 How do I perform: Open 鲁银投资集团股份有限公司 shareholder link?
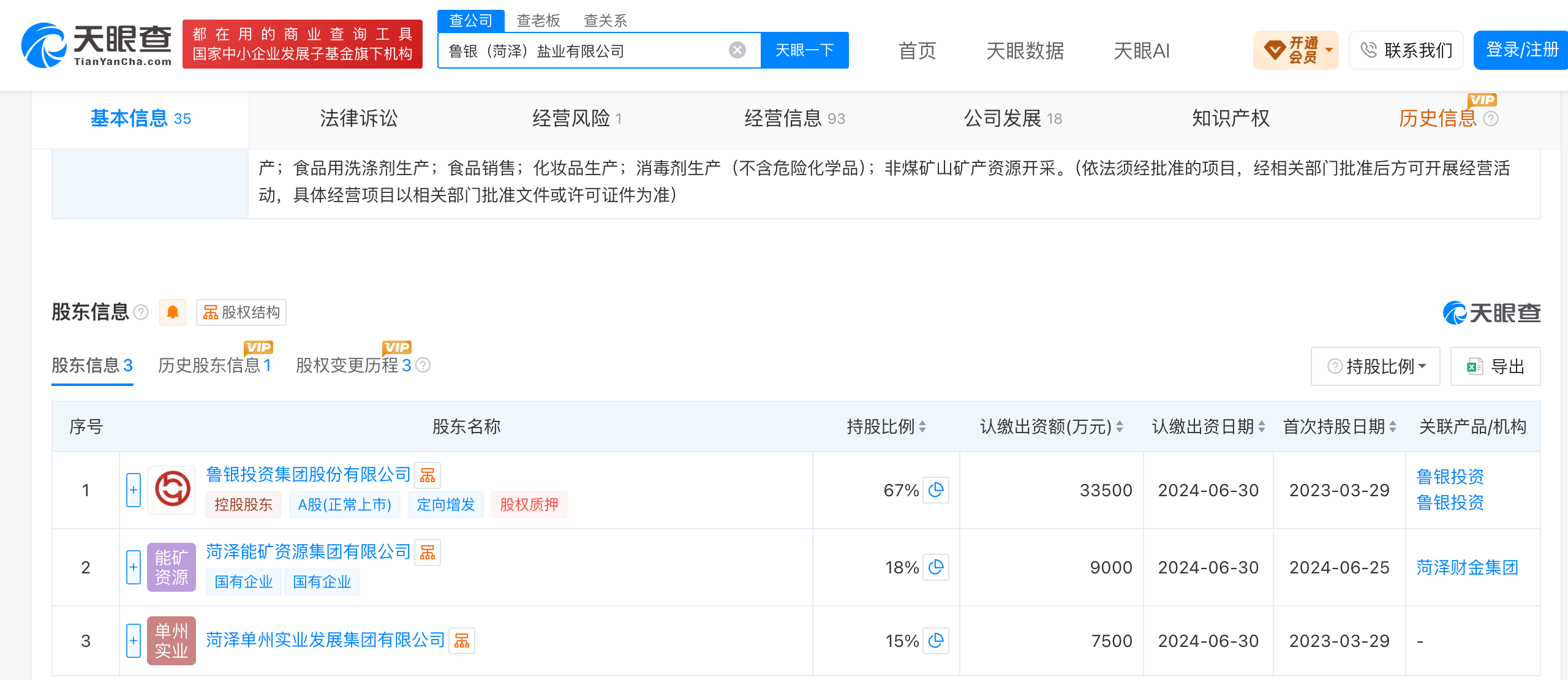308,475
